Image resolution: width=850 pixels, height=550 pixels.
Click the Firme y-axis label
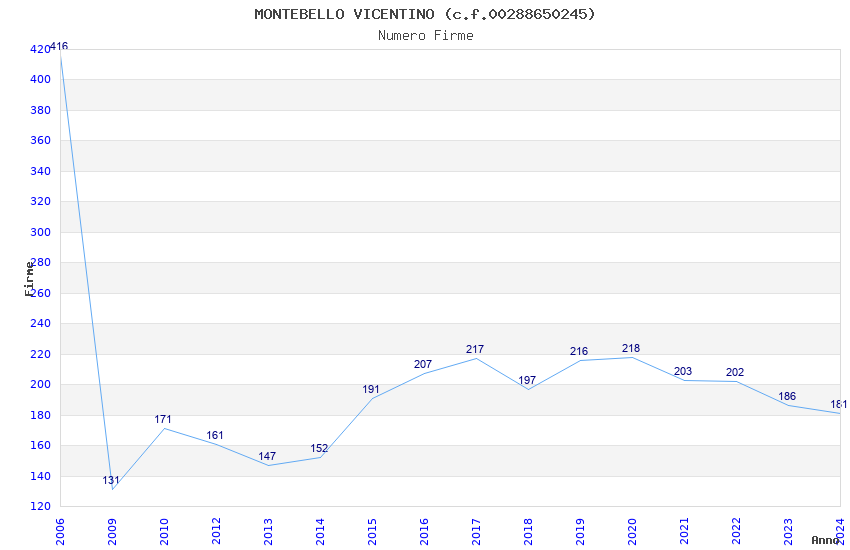coord(29,279)
